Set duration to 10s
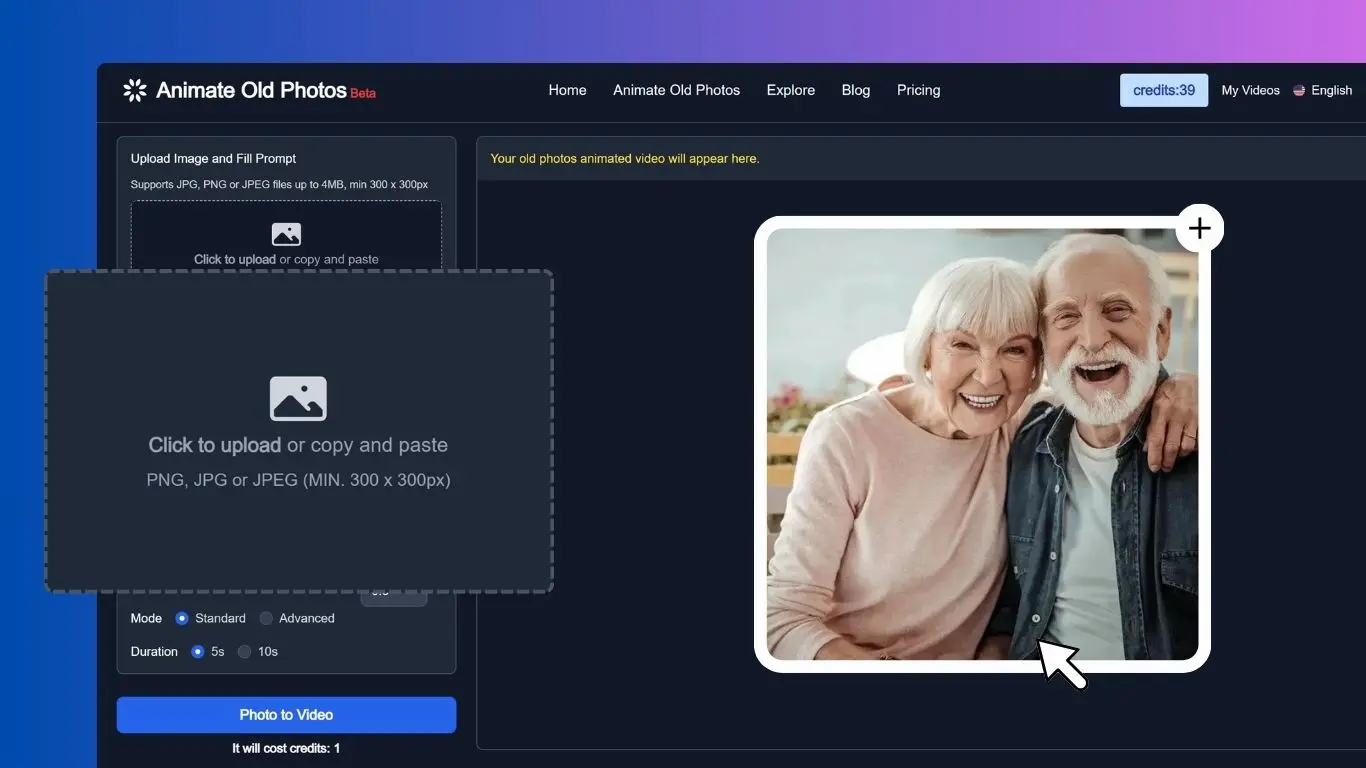The image size is (1366, 768). pos(244,651)
